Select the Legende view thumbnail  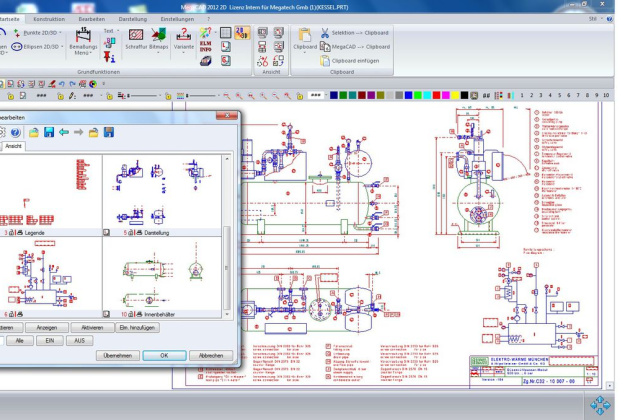[50, 190]
